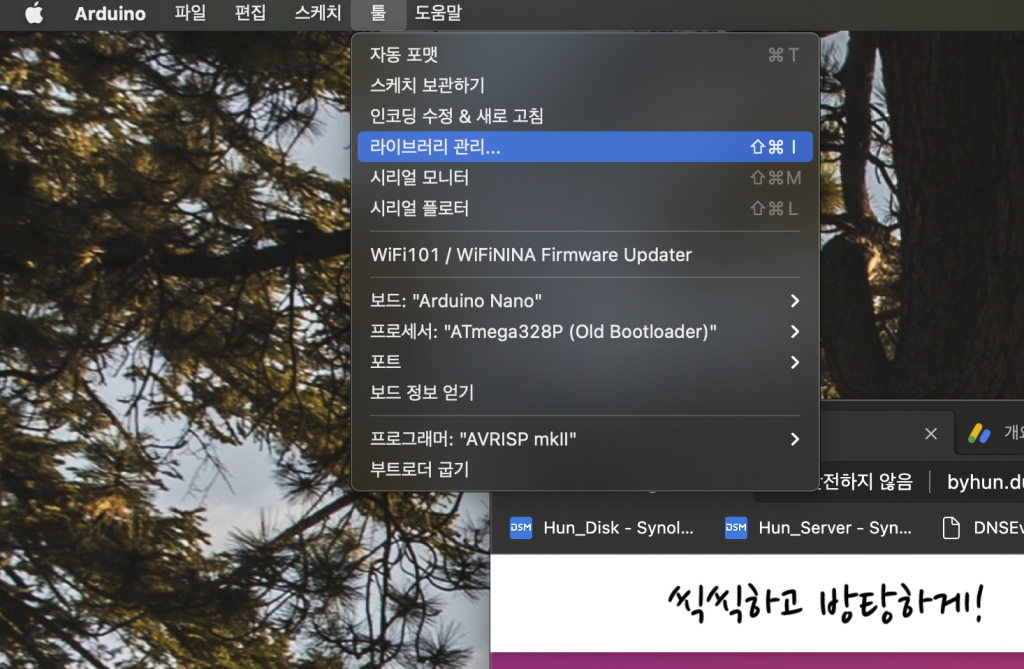Click the 씩씩하고 방탕하게! blog header
Screen dimensions: 1024x669
coord(825,602)
